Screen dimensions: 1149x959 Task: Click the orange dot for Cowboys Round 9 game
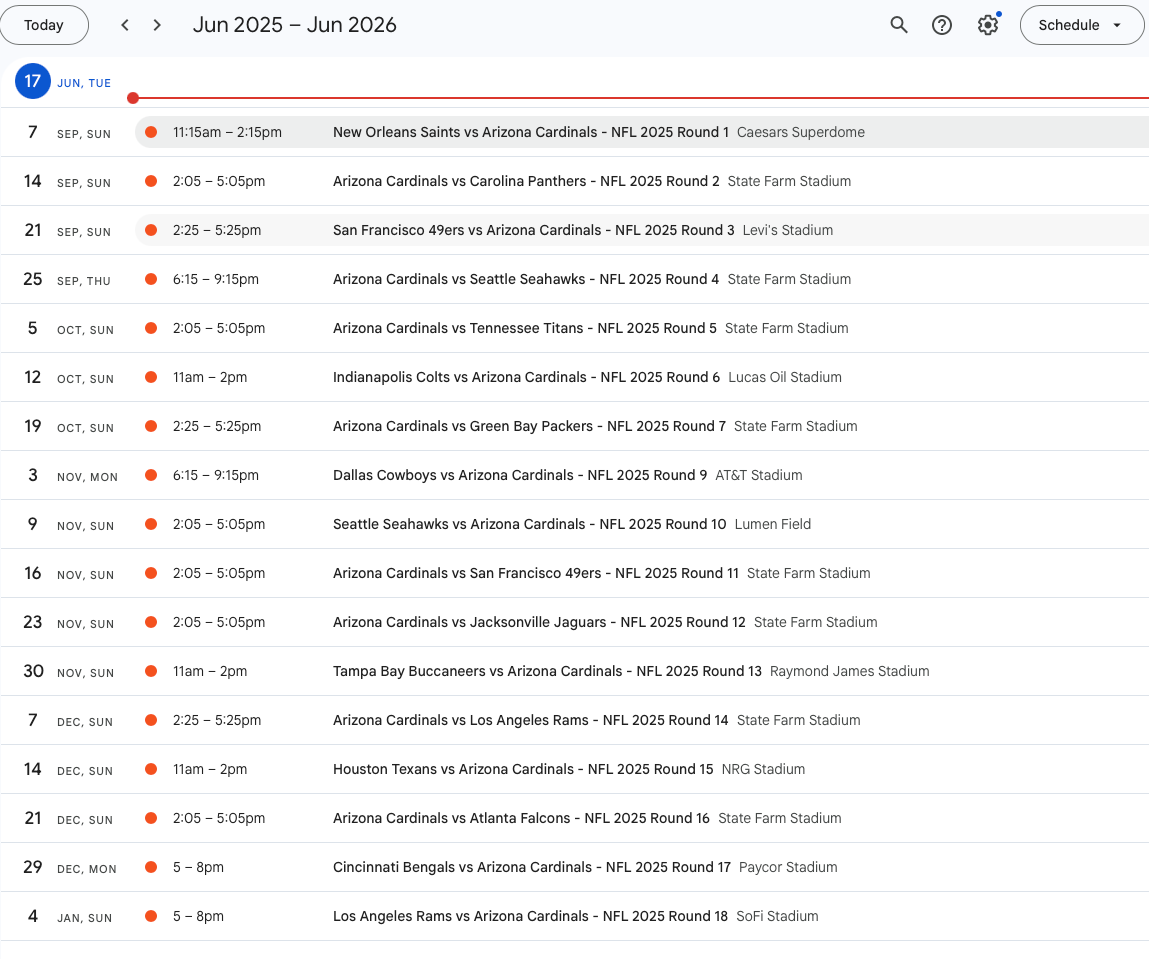click(x=151, y=475)
